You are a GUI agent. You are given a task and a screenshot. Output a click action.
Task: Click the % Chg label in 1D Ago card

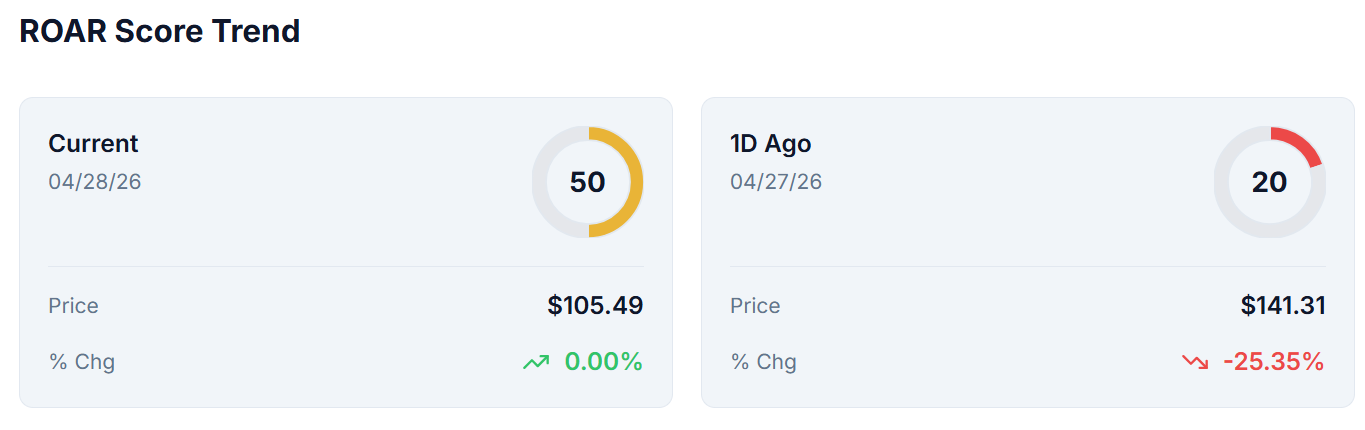pyautogui.click(x=764, y=362)
